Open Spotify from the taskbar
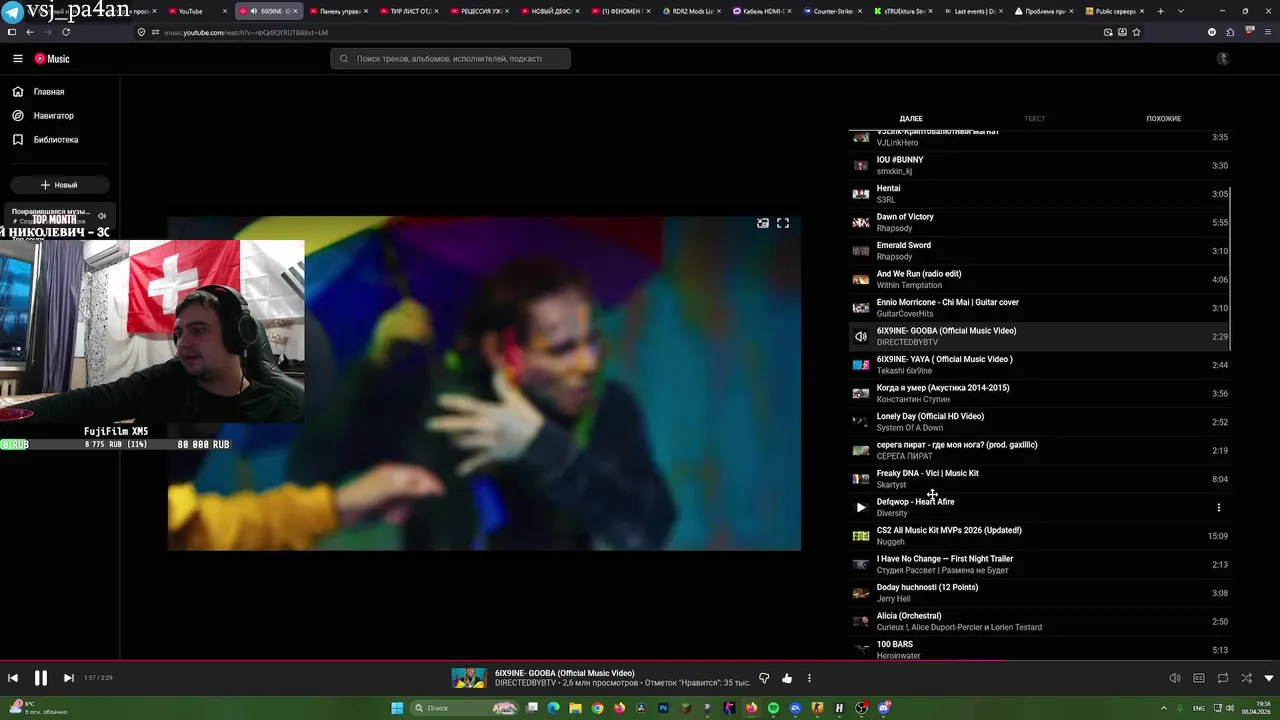This screenshot has width=1280, height=720. [x=773, y=708]
